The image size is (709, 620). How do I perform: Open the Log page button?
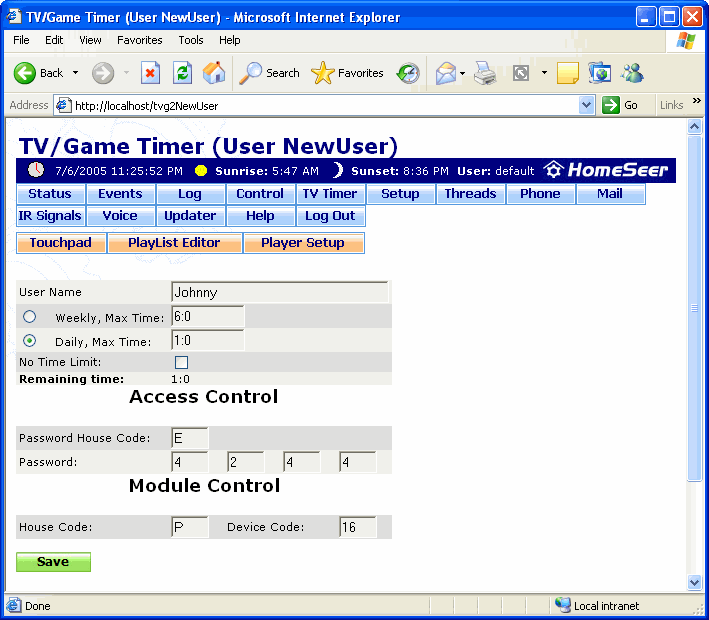tap(190, 194)
